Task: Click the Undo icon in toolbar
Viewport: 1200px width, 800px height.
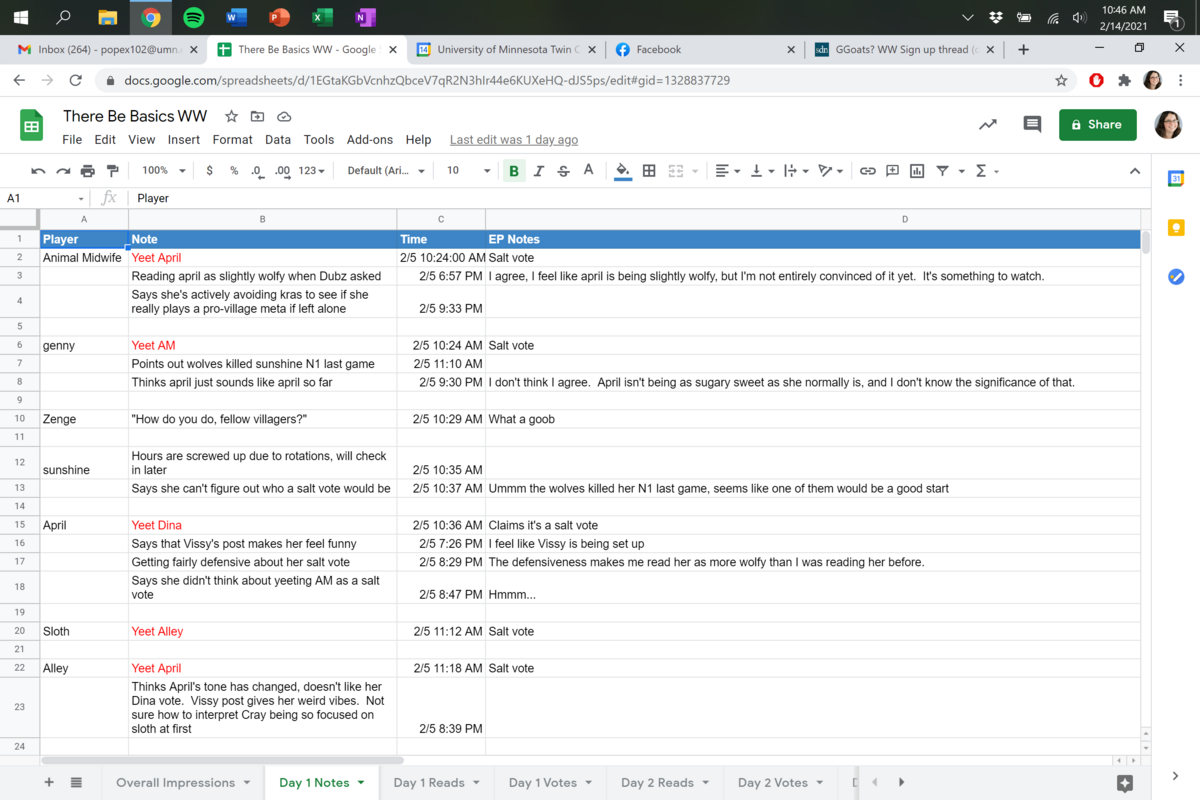Action: (38, 171)
